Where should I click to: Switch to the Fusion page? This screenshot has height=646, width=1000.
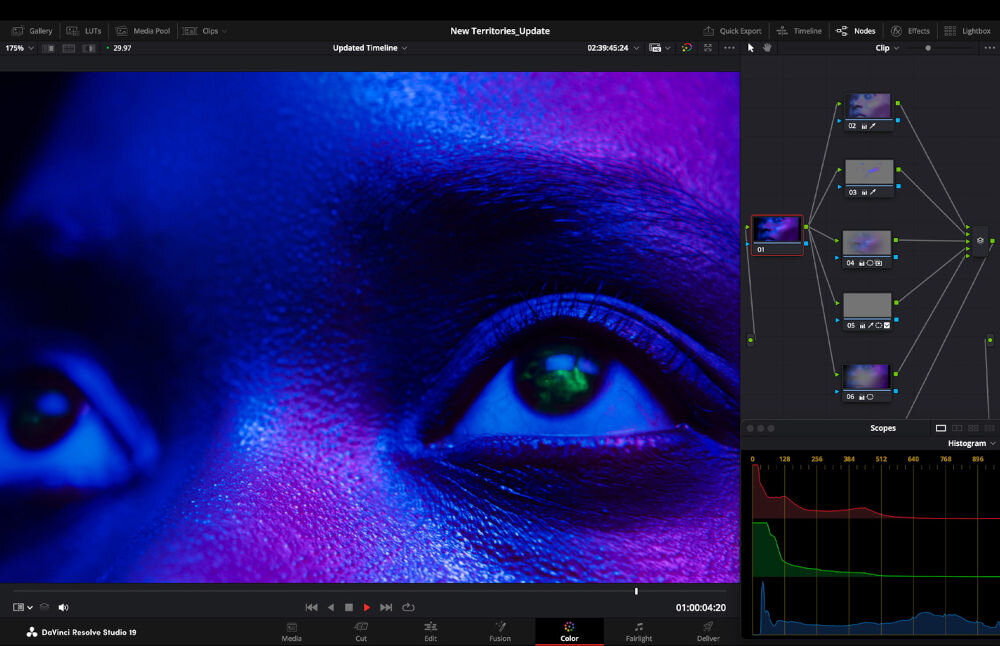tap(500, 633)
